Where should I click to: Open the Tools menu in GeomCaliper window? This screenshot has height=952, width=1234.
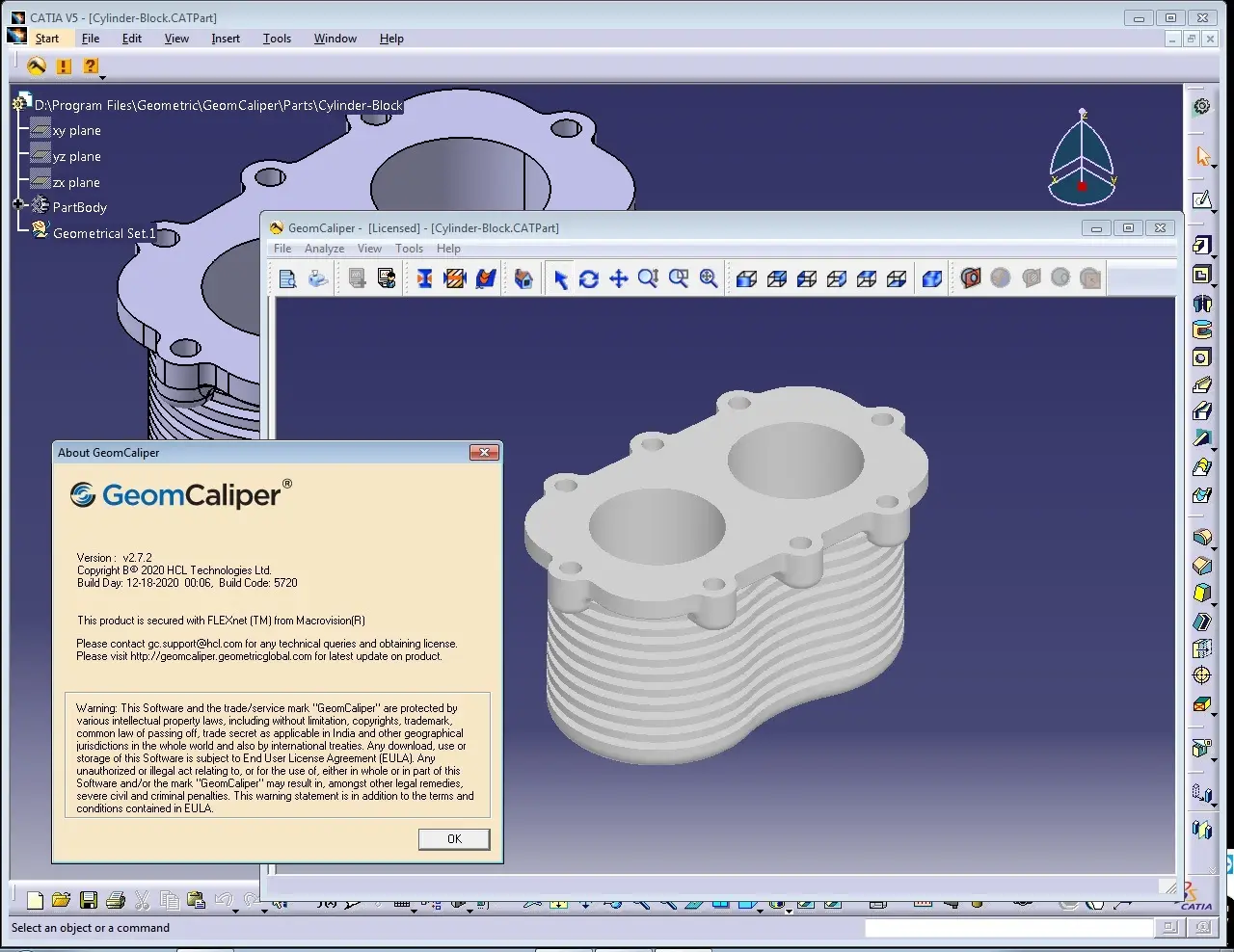click(x=409, y=249)
